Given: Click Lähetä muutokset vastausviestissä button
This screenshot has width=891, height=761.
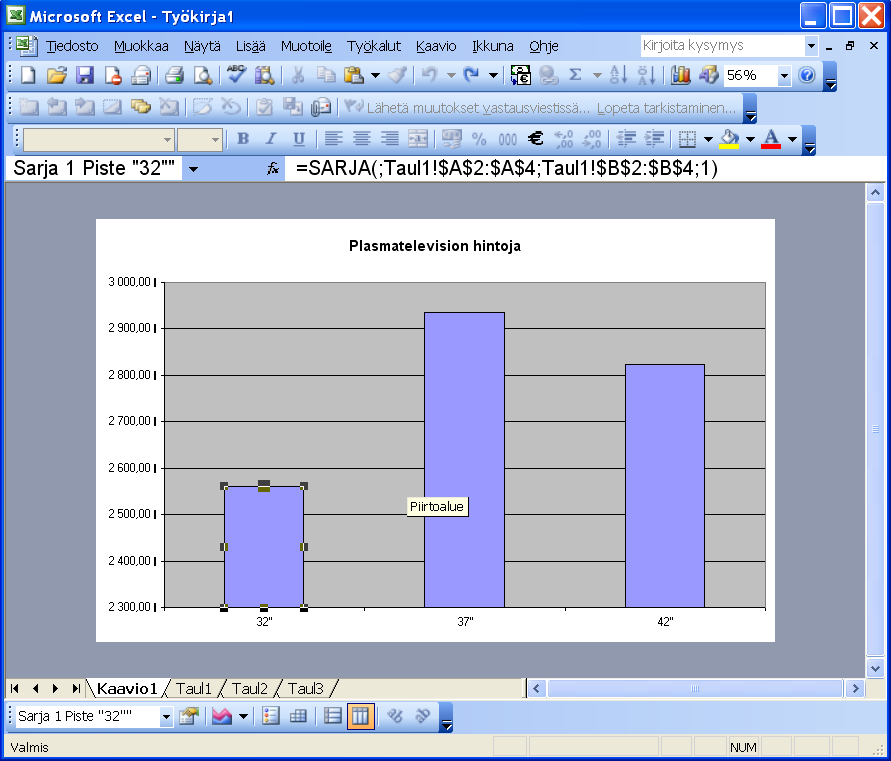Looking at the screenshot, I should click(467, 107).
